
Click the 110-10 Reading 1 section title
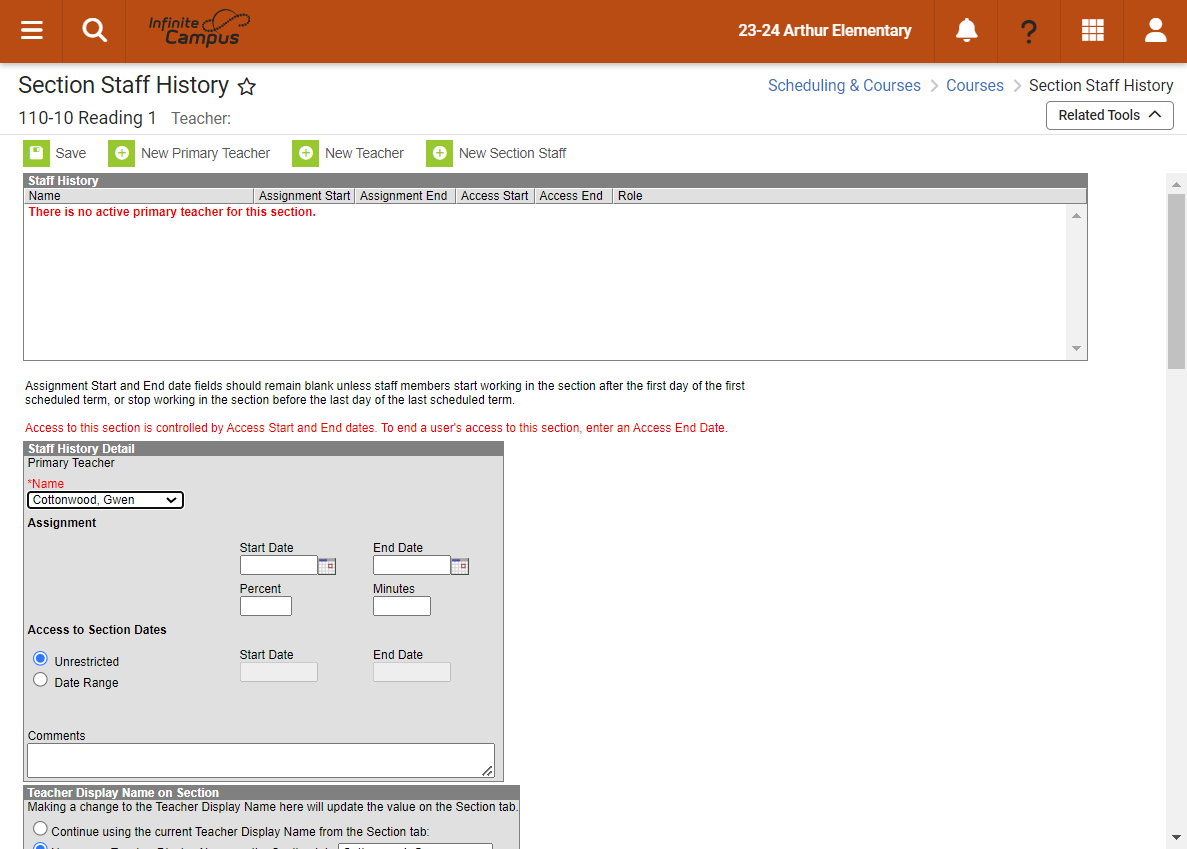click(87, 118)
